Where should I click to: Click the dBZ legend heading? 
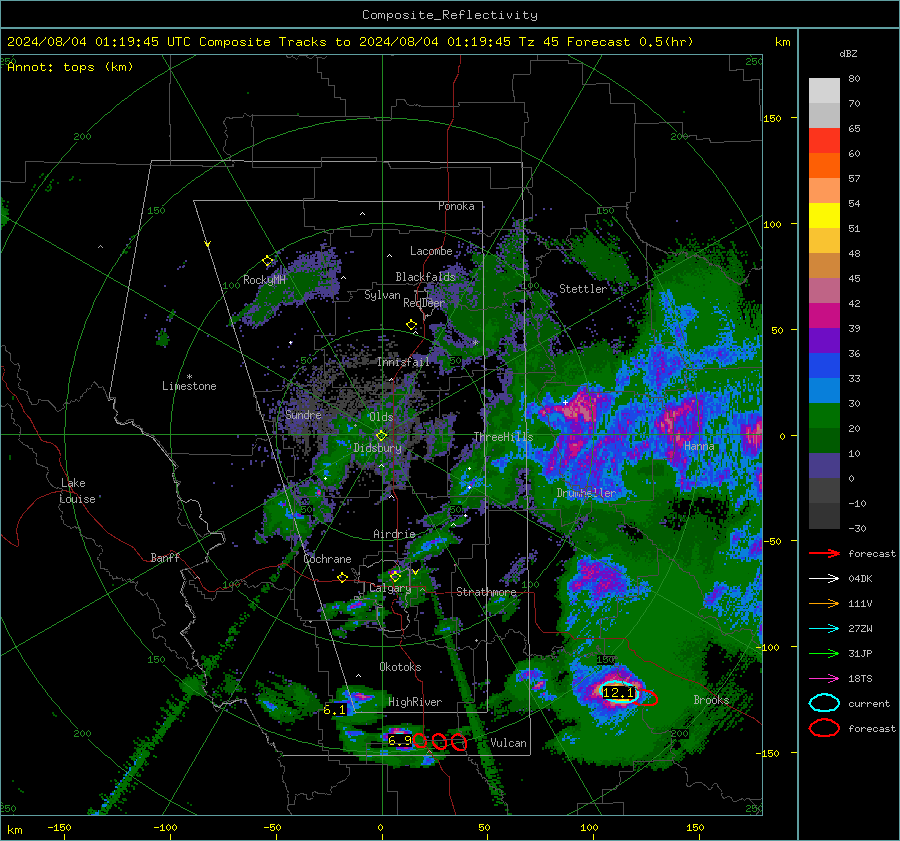click(x=848, y=54)
